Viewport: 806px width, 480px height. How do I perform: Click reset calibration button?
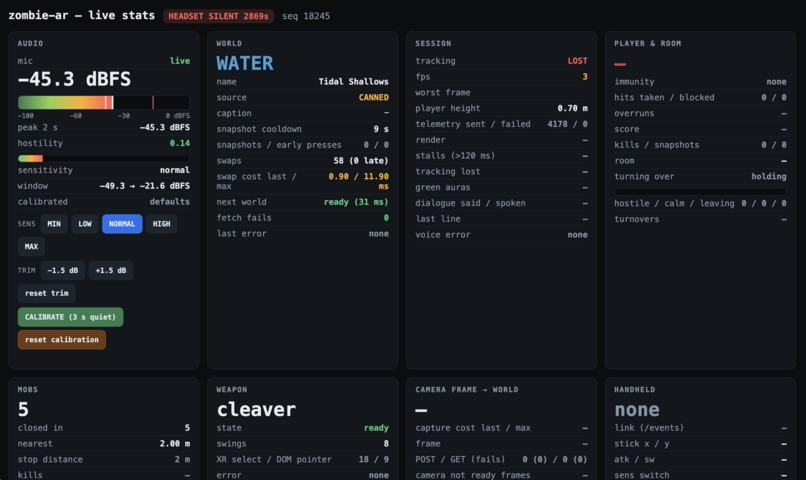click(62, 340)
